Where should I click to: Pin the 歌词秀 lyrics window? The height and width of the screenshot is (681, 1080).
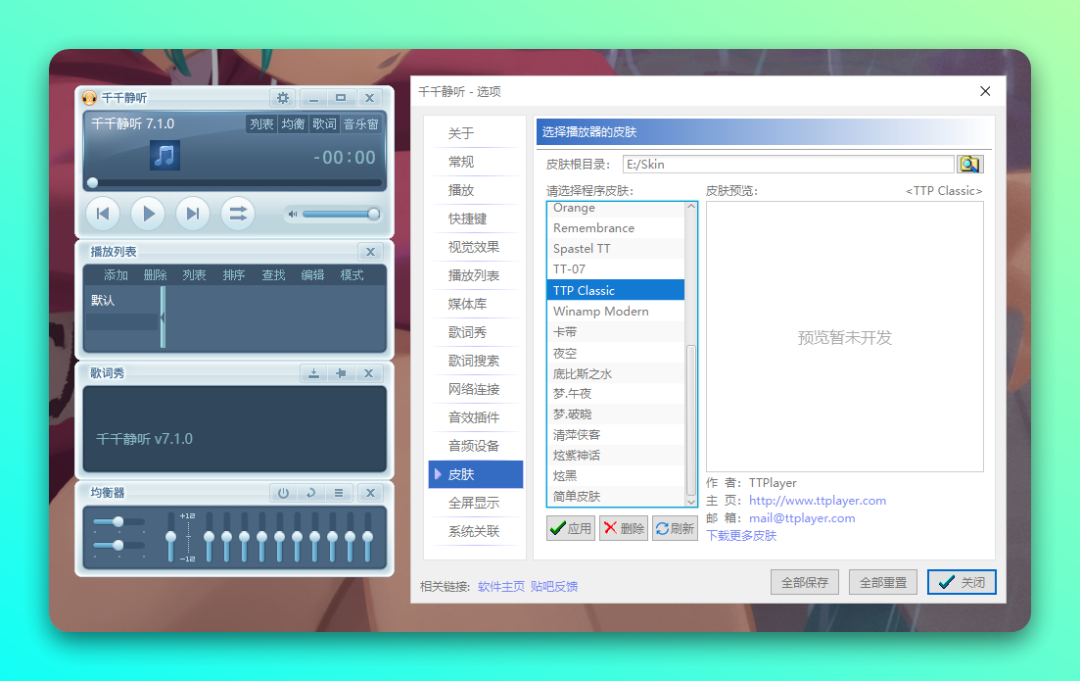[x=340, y=373]
